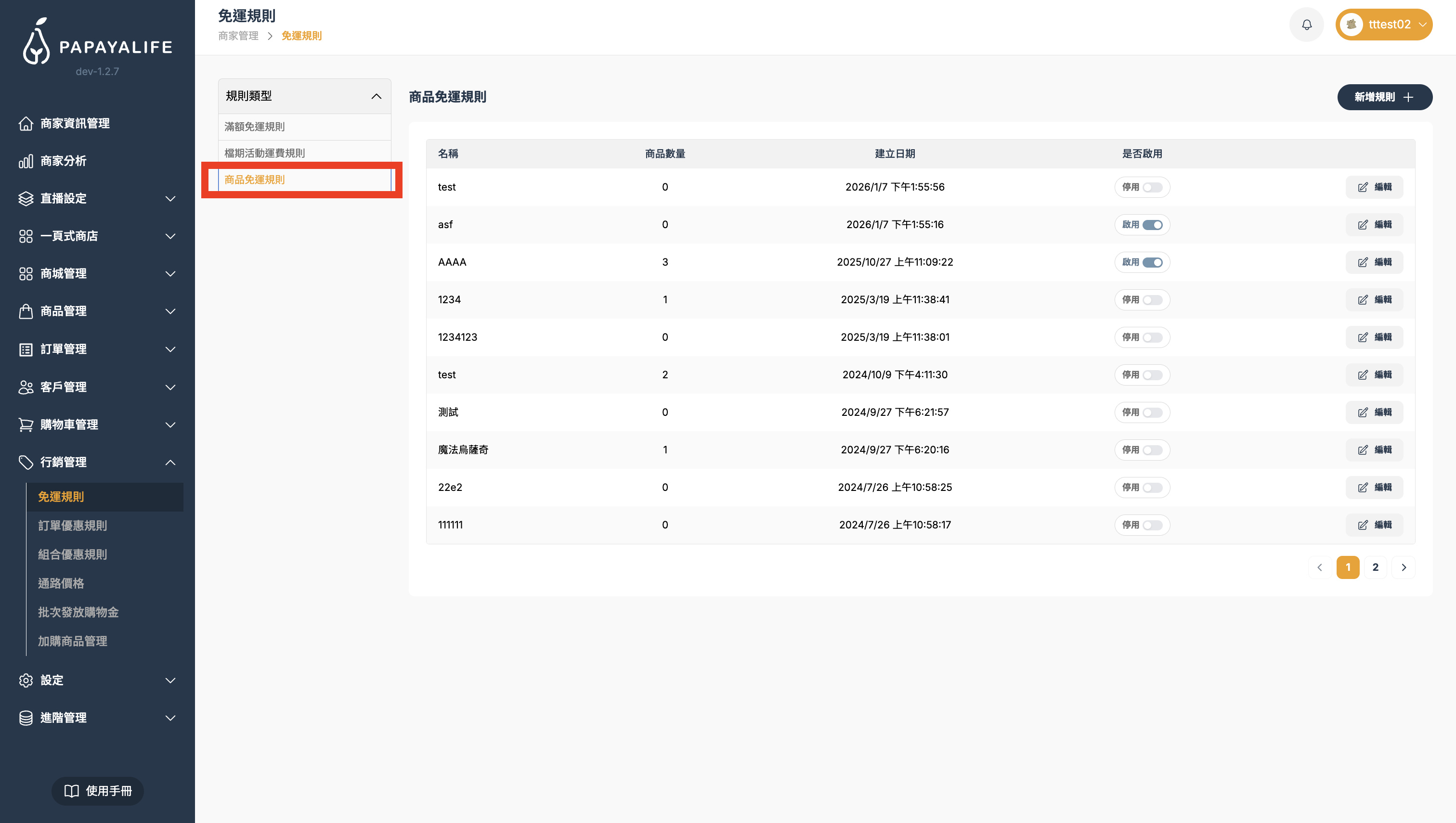The height and width of the screenshot is (823, 1456).
Task: Open 商家資訊管理 home icon
Action: pos(26,123)
